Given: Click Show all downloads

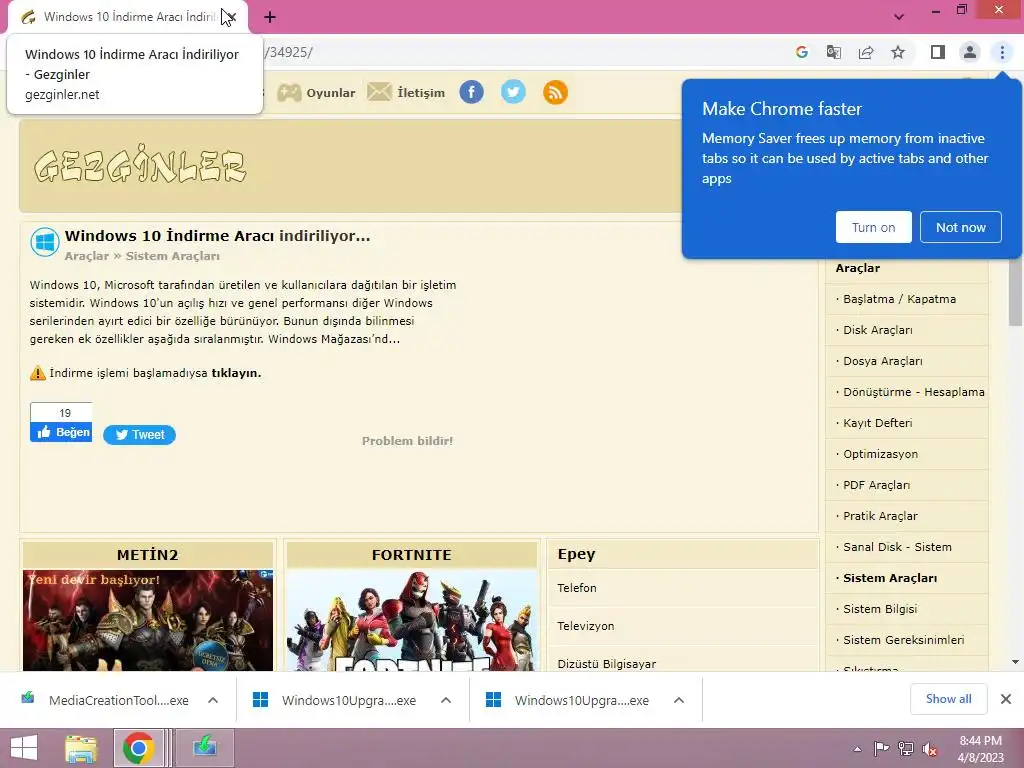Looking at the screenshot, I should pos(948,699).
